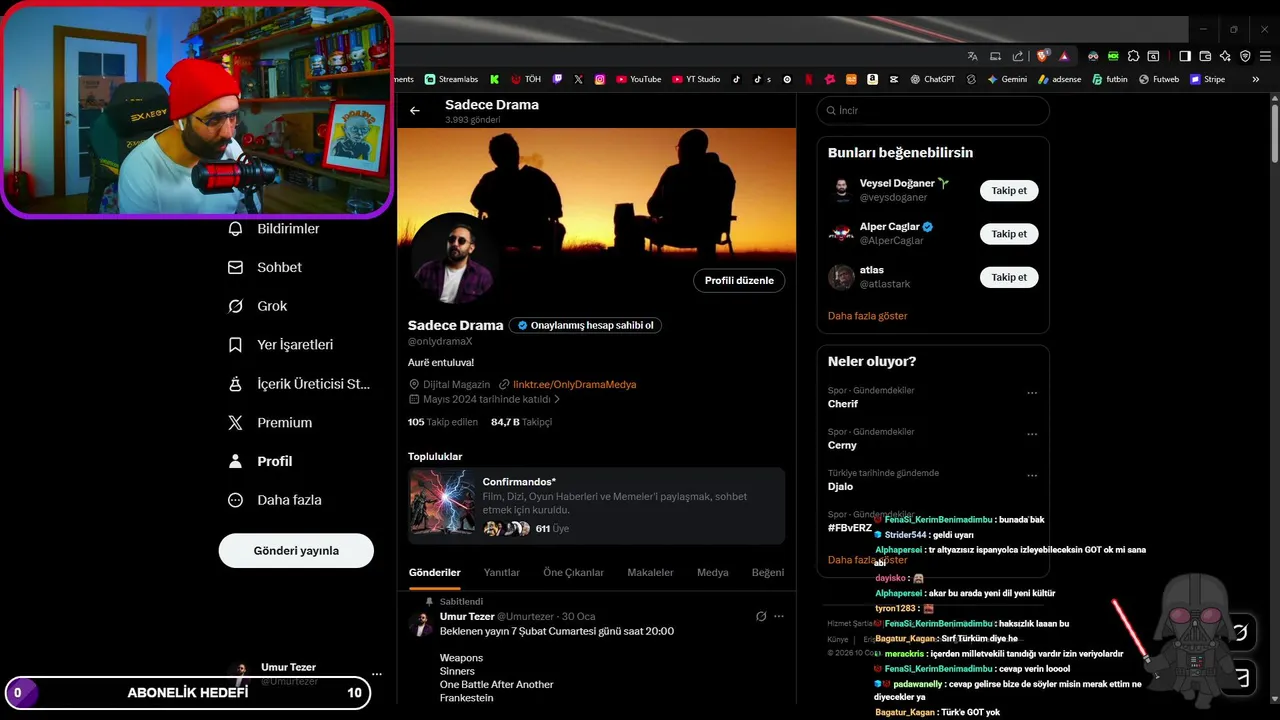The height and width of the screenshot is (720, 1280).
Task: Open the Daha fazla sidebar menu
Action: click(274, 500)
